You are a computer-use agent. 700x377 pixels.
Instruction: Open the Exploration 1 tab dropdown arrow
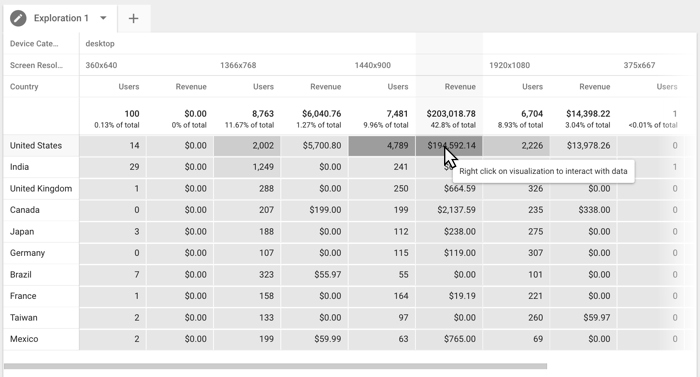(x=103, y=18)
